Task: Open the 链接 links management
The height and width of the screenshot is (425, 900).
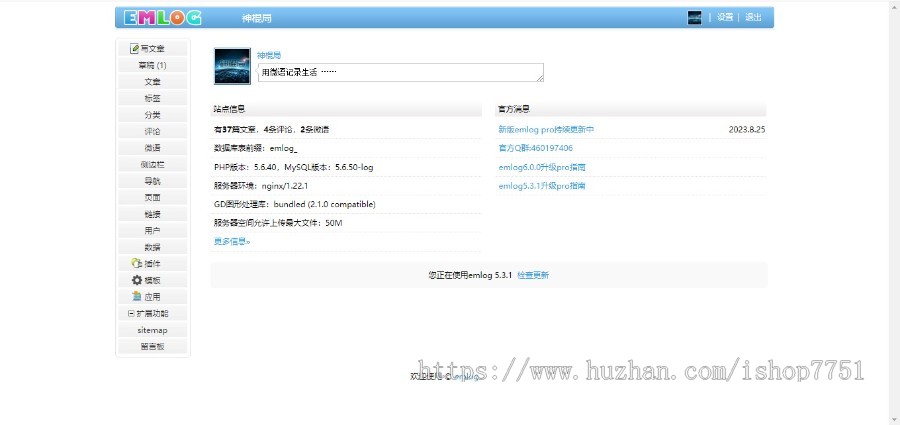Action: pos(153,214)
